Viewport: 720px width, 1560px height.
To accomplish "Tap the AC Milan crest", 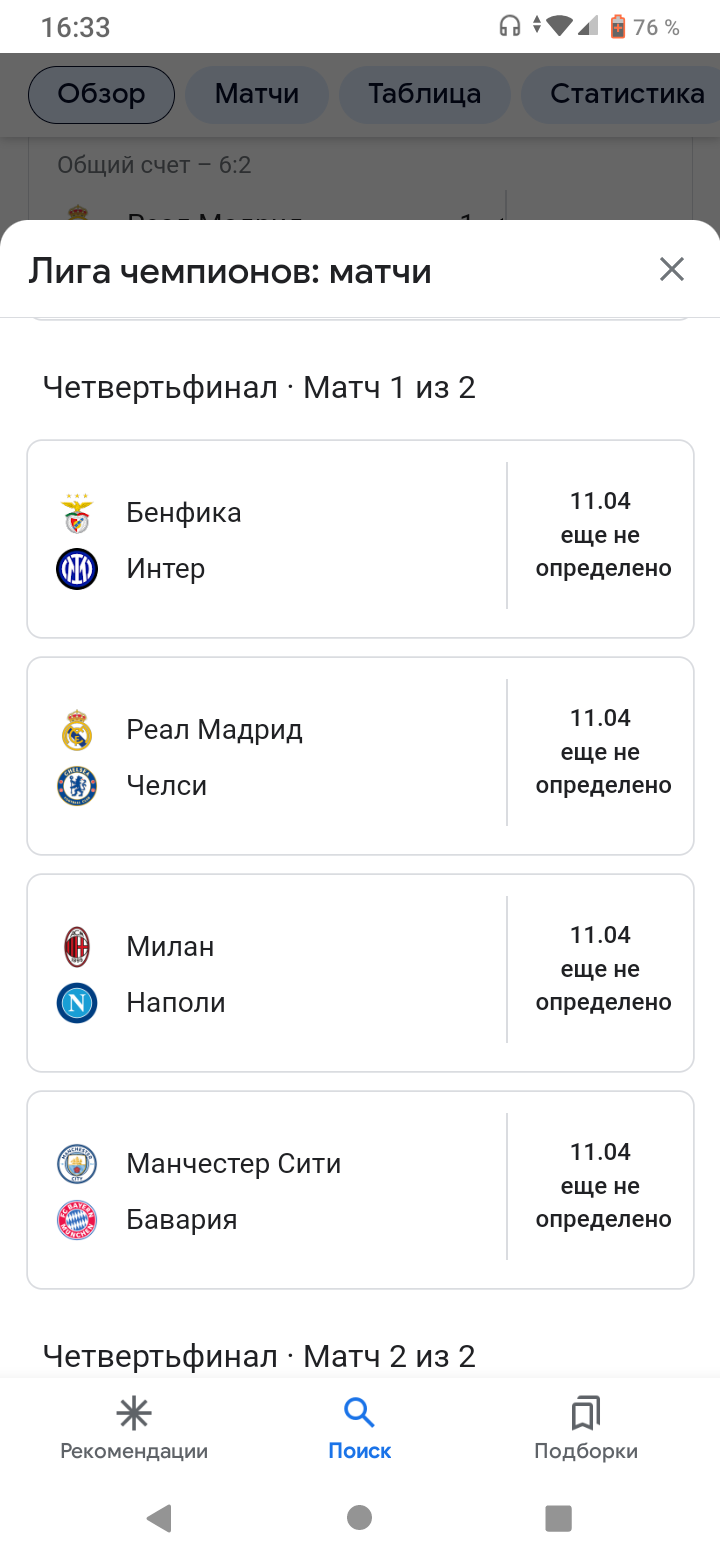I will [x=77, y=947].
